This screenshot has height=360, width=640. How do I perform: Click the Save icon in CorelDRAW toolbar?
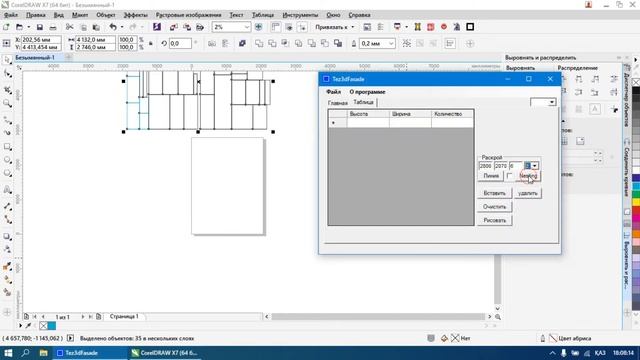coord(40,27)
